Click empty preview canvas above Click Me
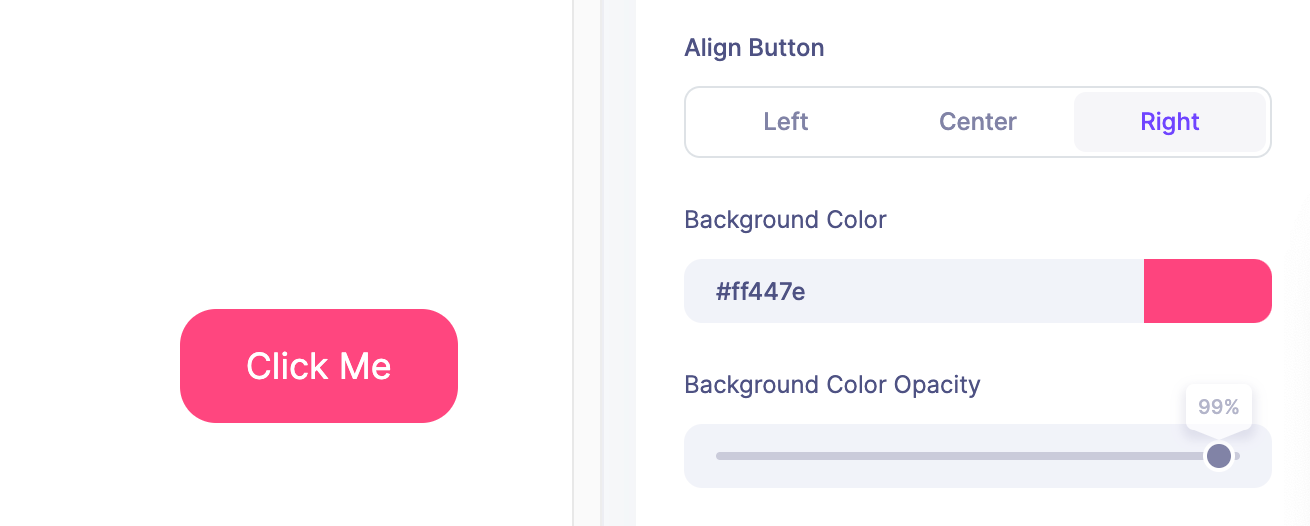Image resolution: width=1310 pixels, height=526 pixels. pyautogui.click(x=318, y=150)
